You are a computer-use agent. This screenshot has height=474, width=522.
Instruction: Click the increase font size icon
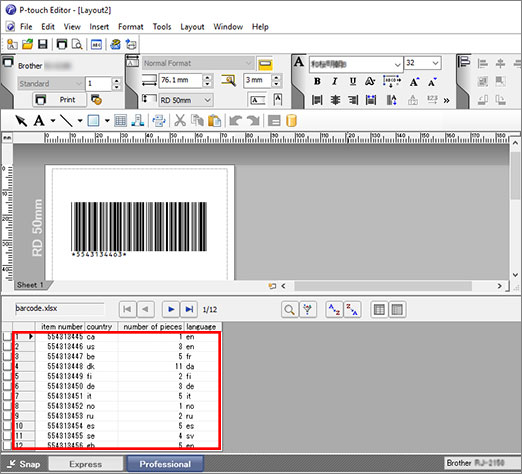[414, 81]
